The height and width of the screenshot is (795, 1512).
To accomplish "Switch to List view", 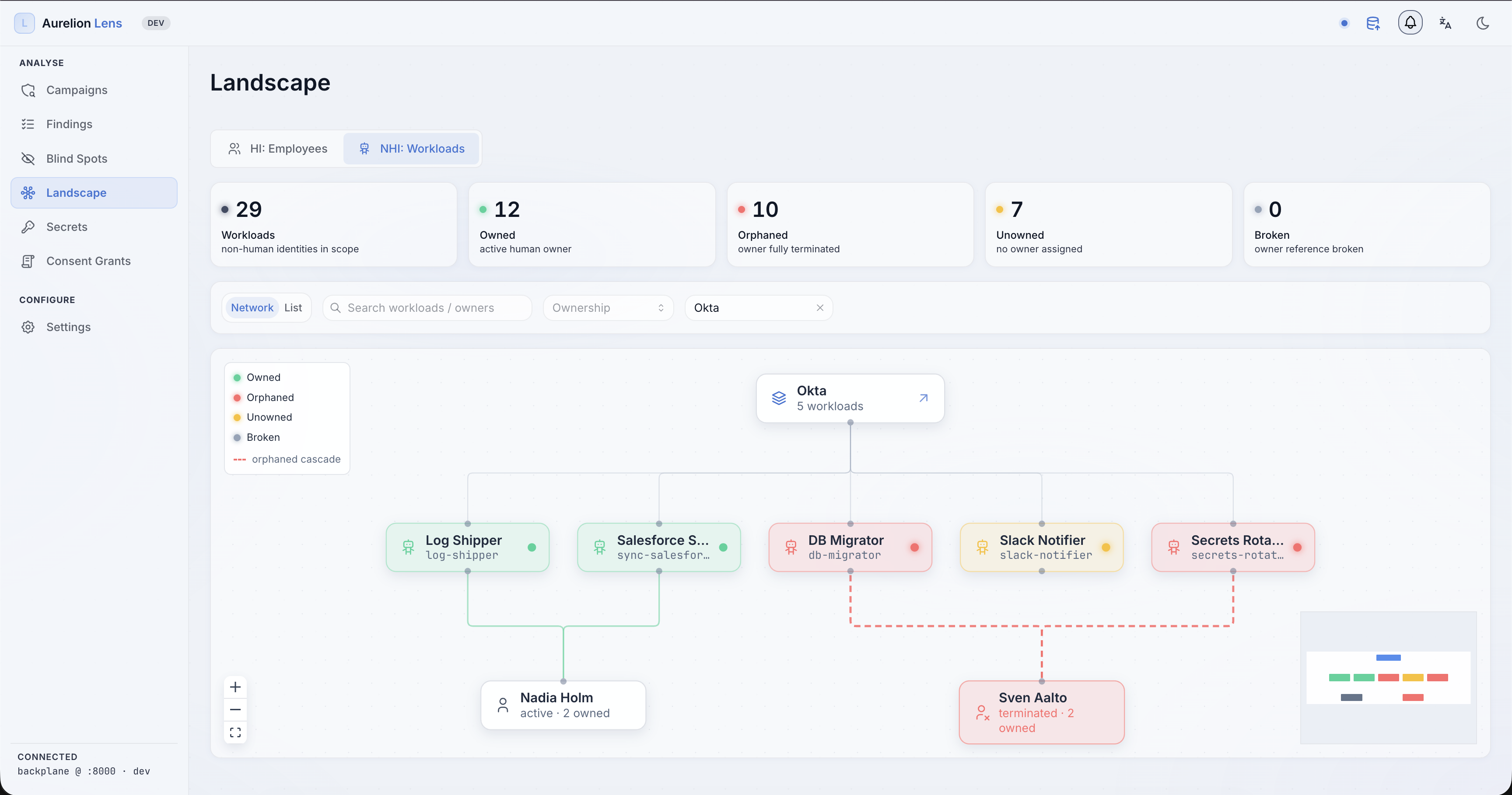I will coord(293,307).
